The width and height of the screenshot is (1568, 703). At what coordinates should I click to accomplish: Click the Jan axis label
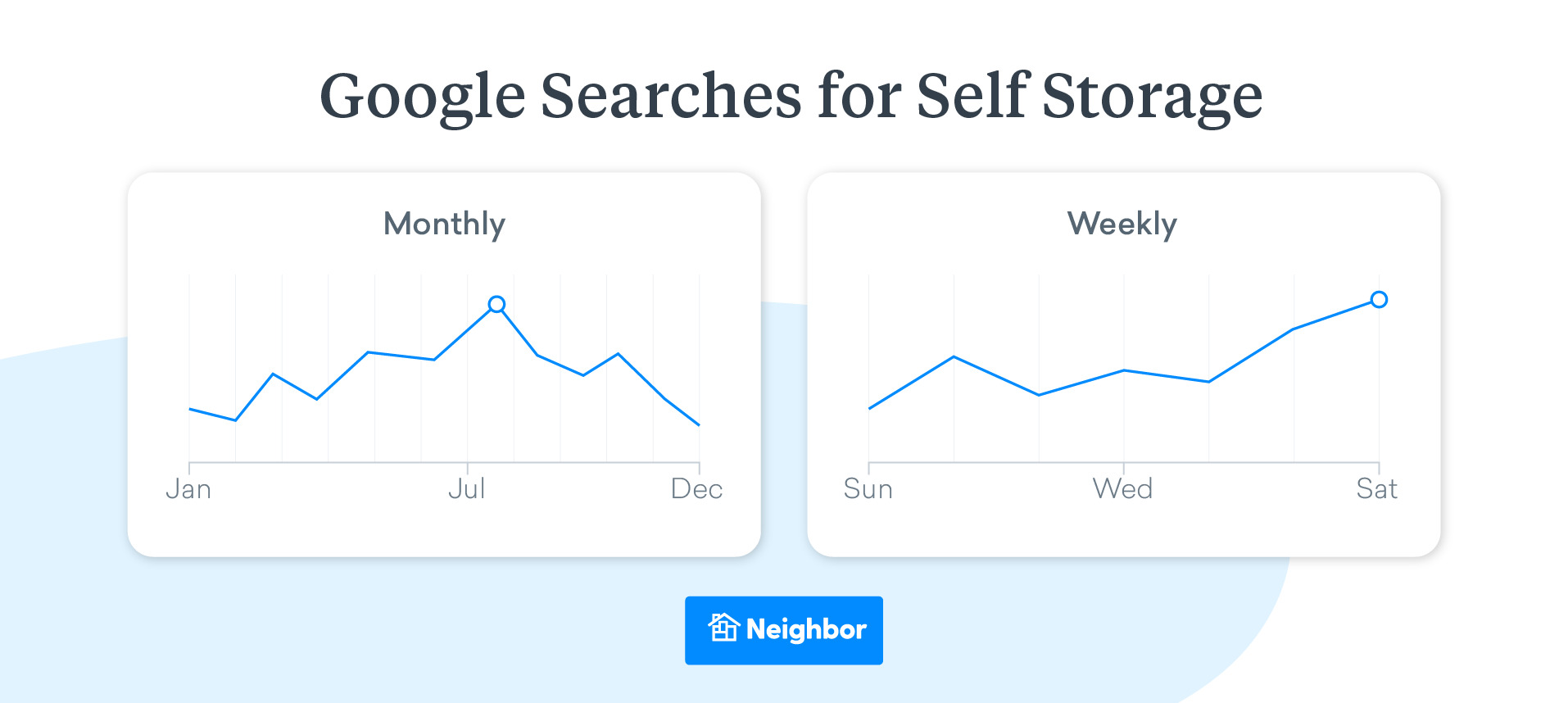(188, 489)
